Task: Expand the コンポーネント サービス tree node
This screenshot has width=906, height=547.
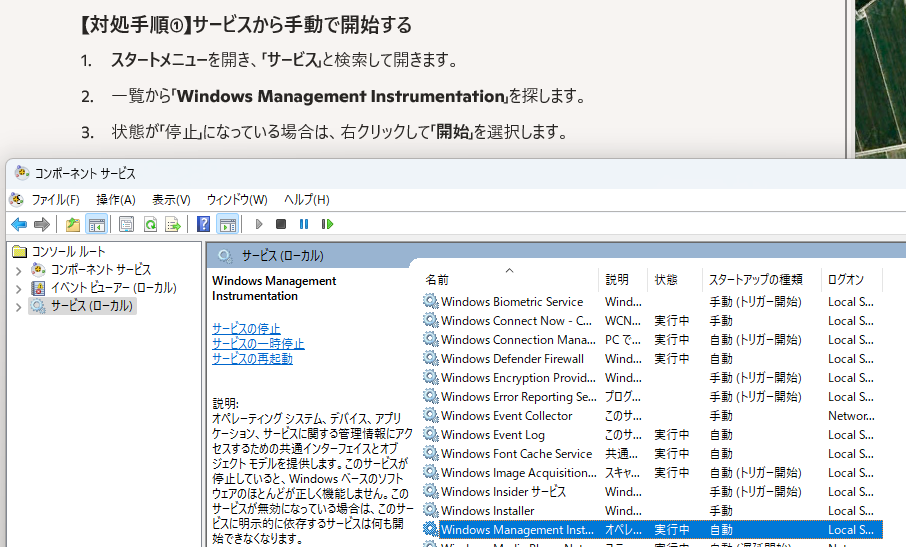Action: [18, 270]
